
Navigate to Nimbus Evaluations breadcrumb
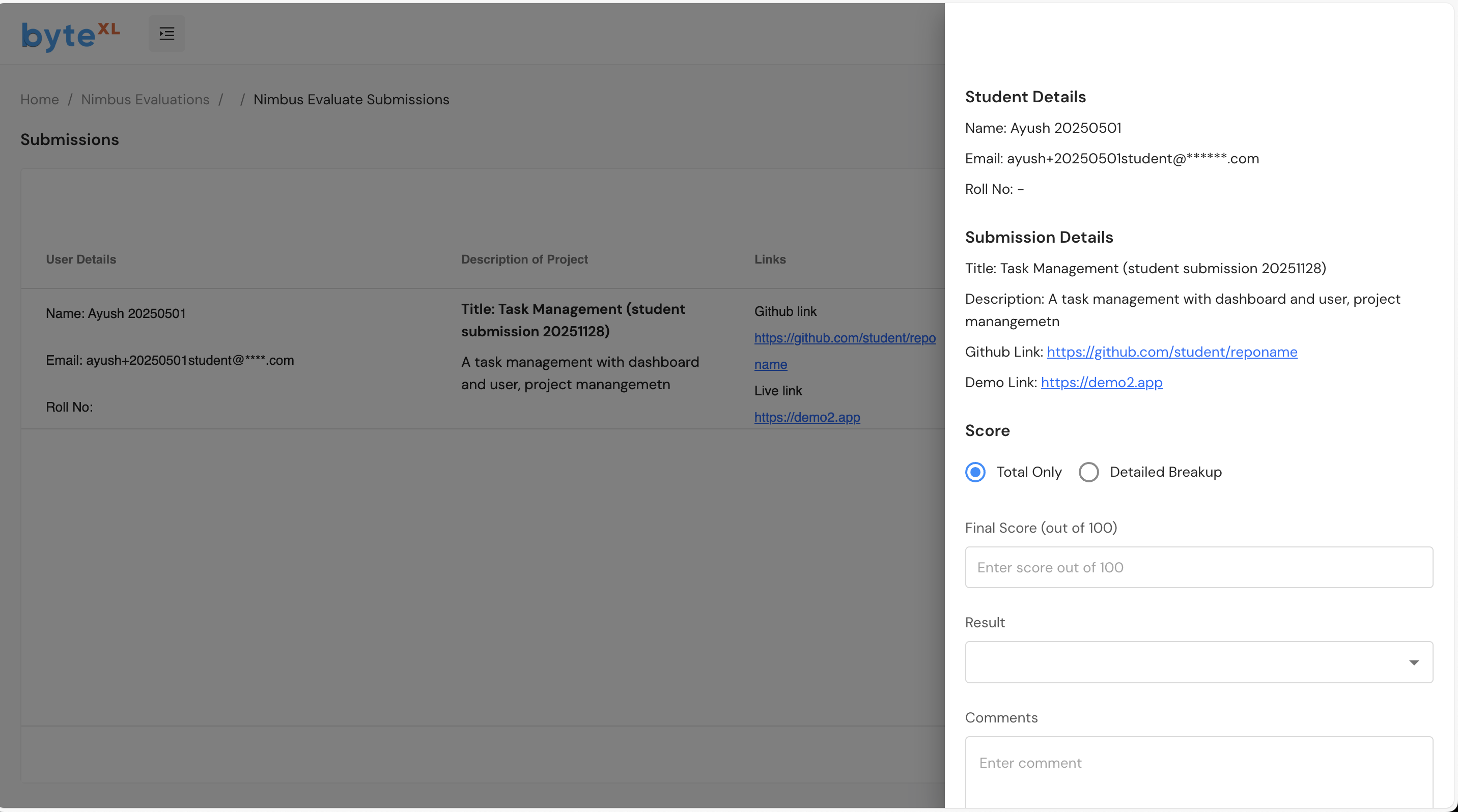[145, 100]
